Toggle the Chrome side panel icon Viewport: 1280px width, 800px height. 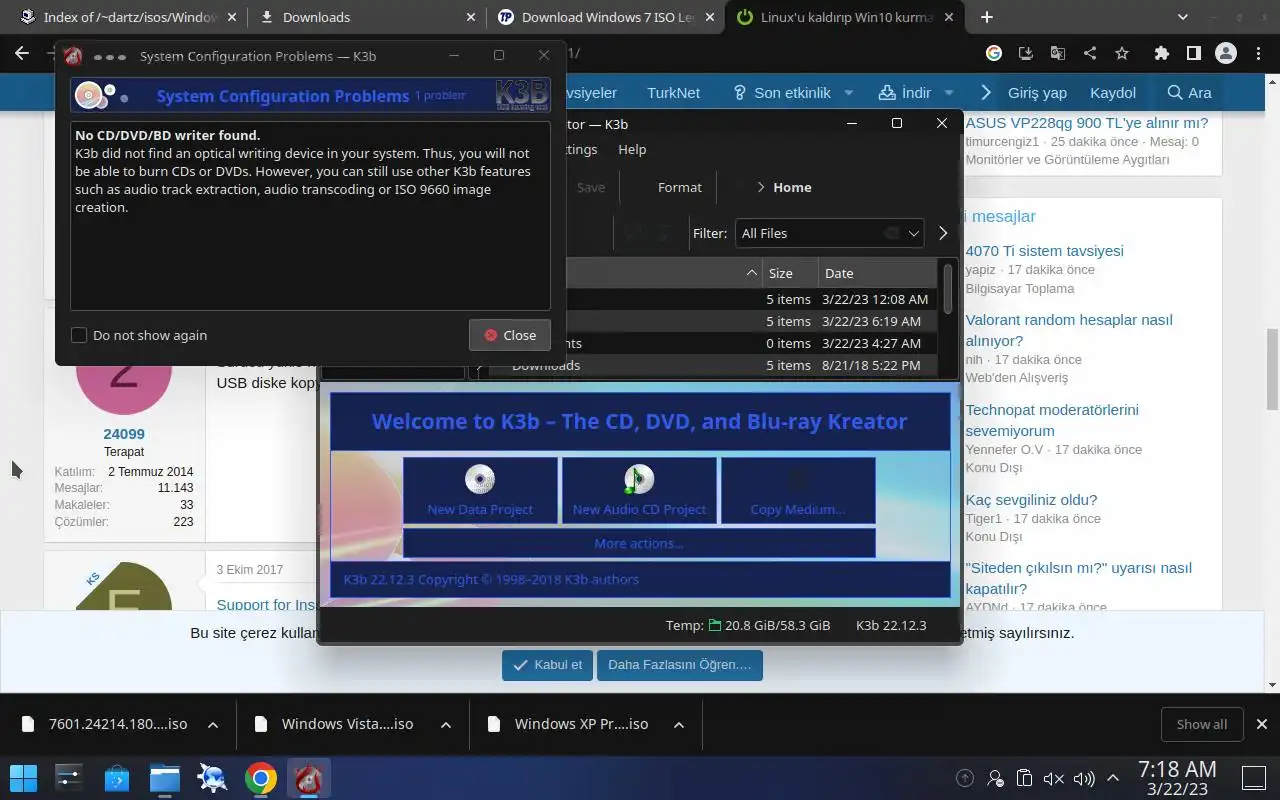(1193, 53)
